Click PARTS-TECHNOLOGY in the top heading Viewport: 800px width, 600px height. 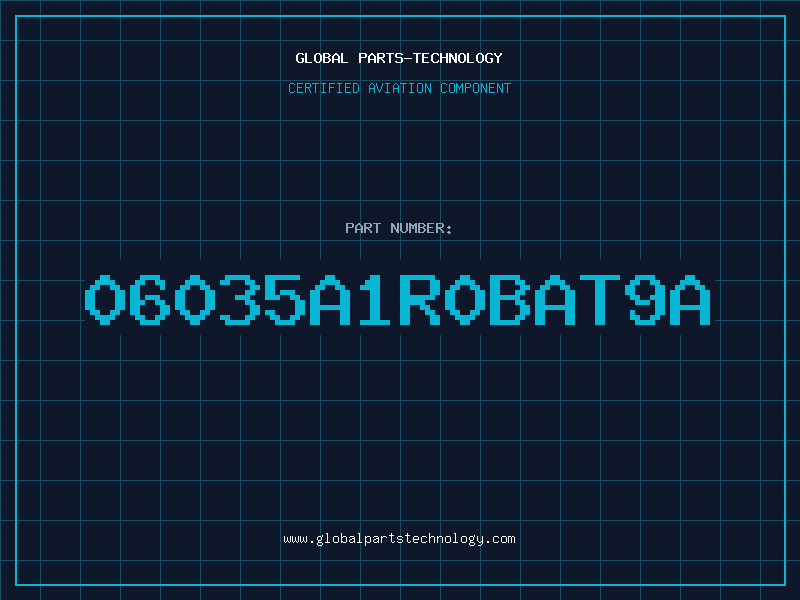pyautogui.click(x=431, y=58)
